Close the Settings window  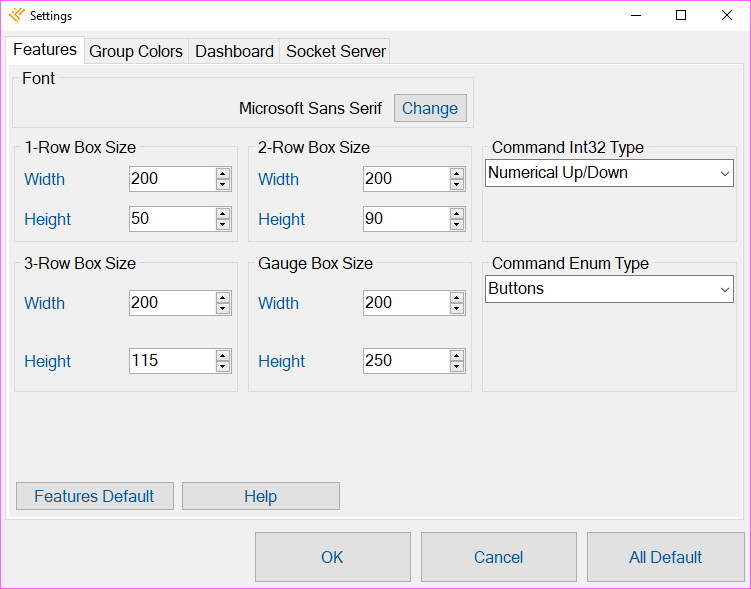coord(727,15)
